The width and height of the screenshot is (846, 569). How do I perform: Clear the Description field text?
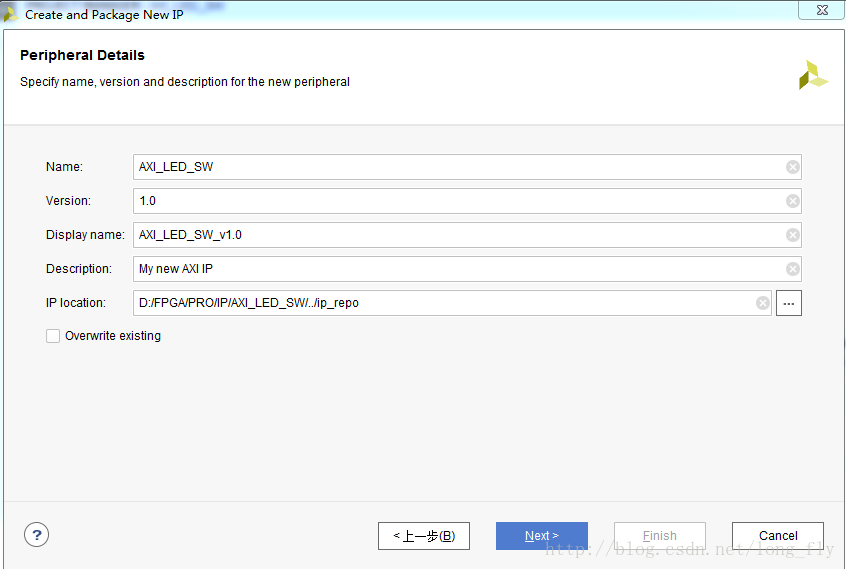point(793,269)
